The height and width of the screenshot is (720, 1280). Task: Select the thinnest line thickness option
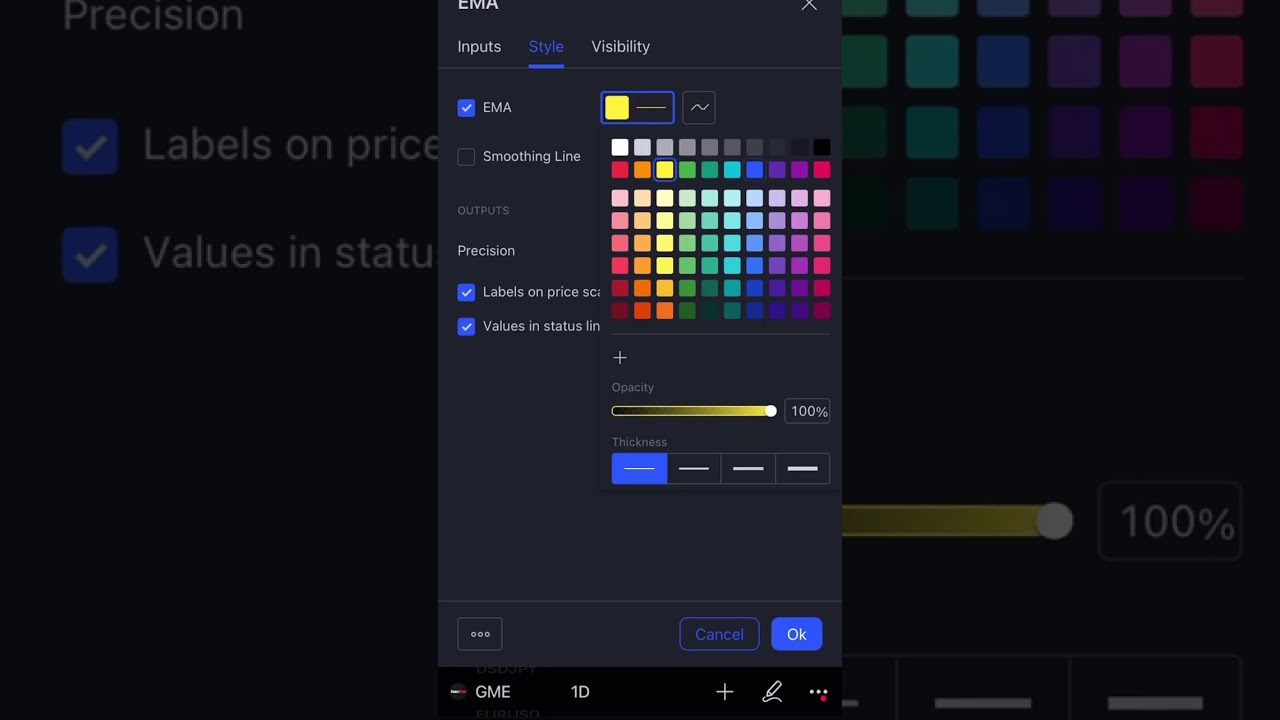pos(639,468)
